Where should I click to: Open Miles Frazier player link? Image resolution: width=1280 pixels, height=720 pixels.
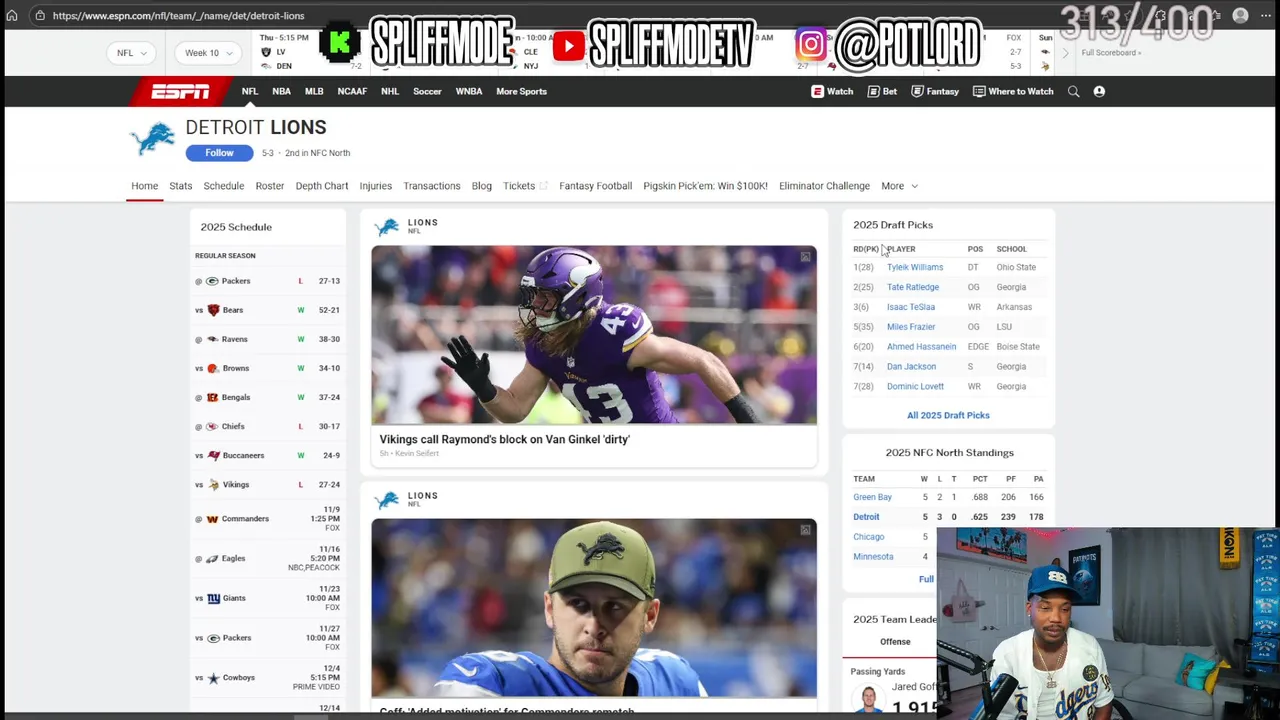tap(911, 327)
